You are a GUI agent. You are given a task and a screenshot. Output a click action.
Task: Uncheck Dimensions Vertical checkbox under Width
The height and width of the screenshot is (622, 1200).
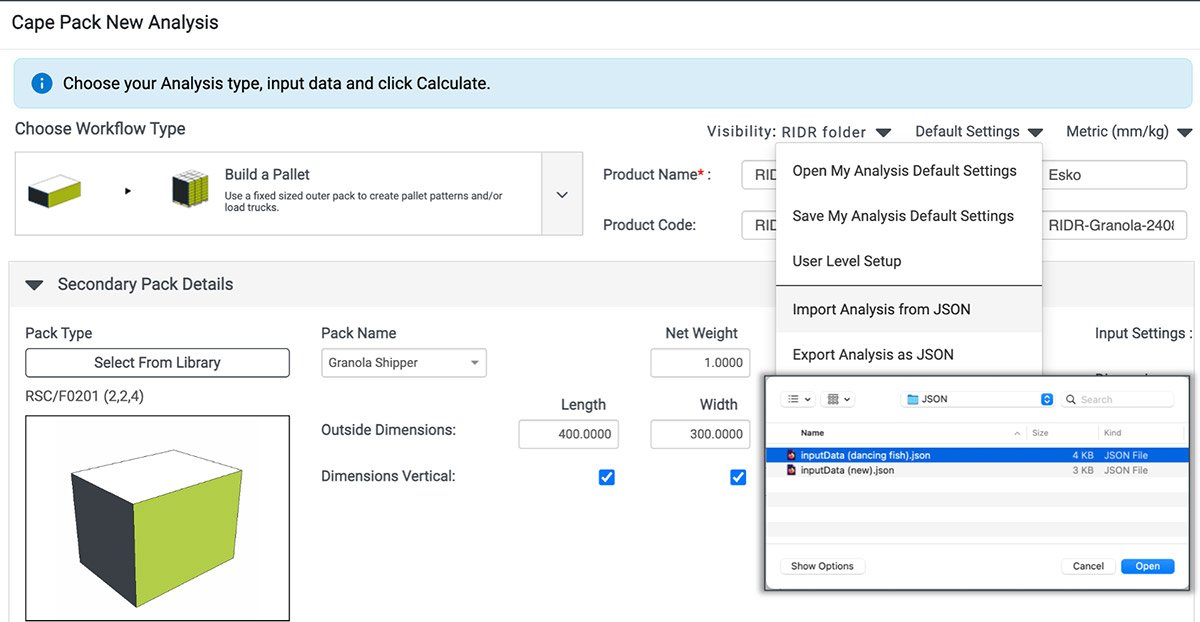[x=738, y=478]
